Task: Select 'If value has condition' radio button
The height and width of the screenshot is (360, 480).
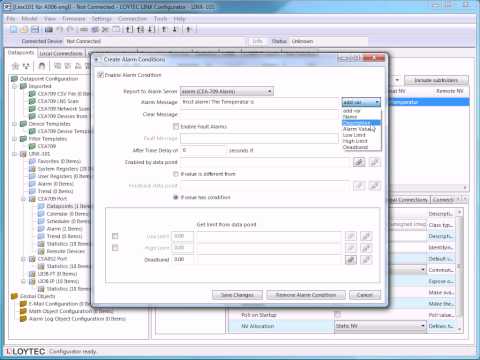Action: (x=176, y=197)
